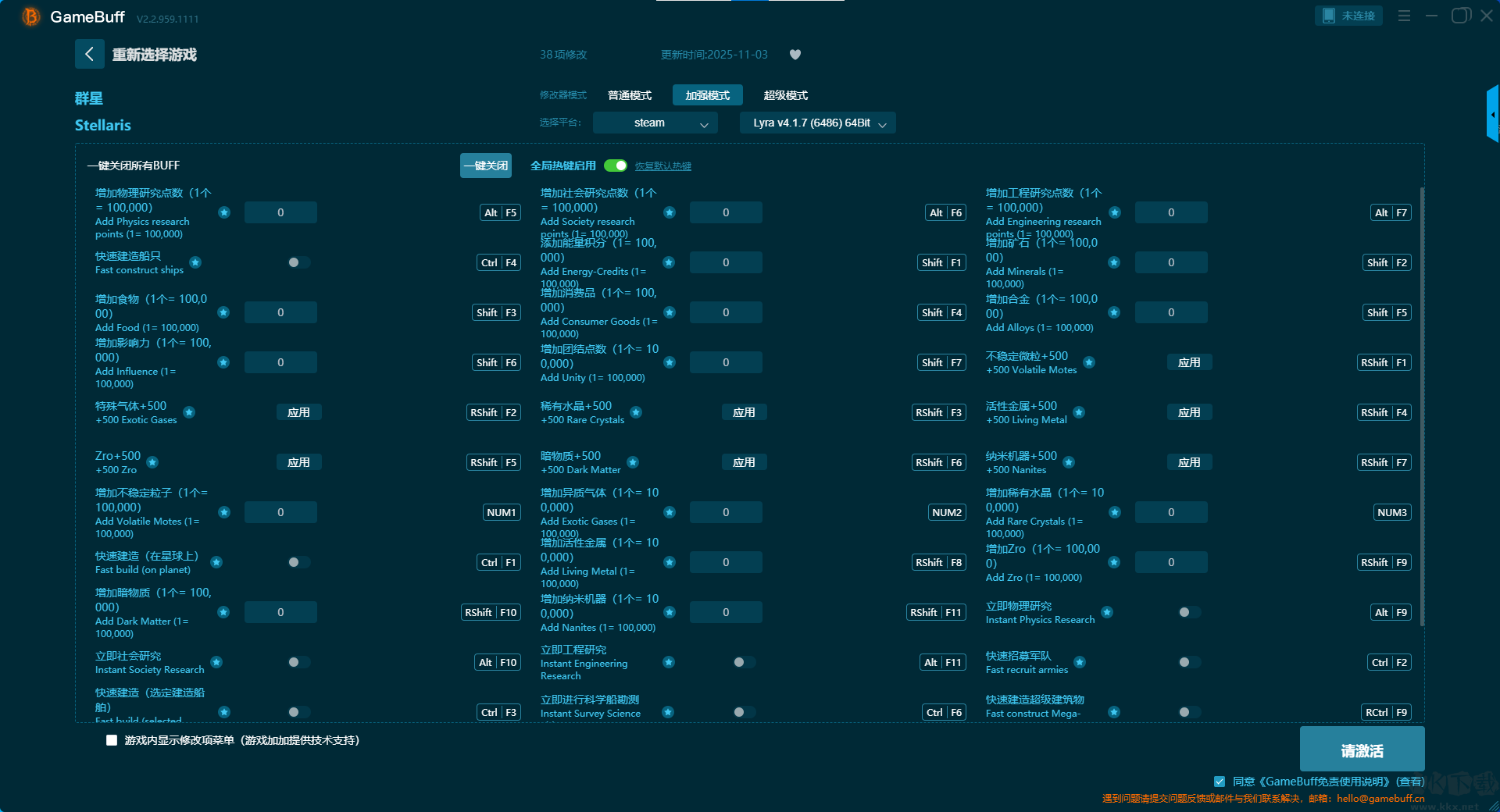Viewport: 1500px width, 812px height.
Task: Click the back arrow to reselect game
Action: pyautogui.click(x=89, y=54)
